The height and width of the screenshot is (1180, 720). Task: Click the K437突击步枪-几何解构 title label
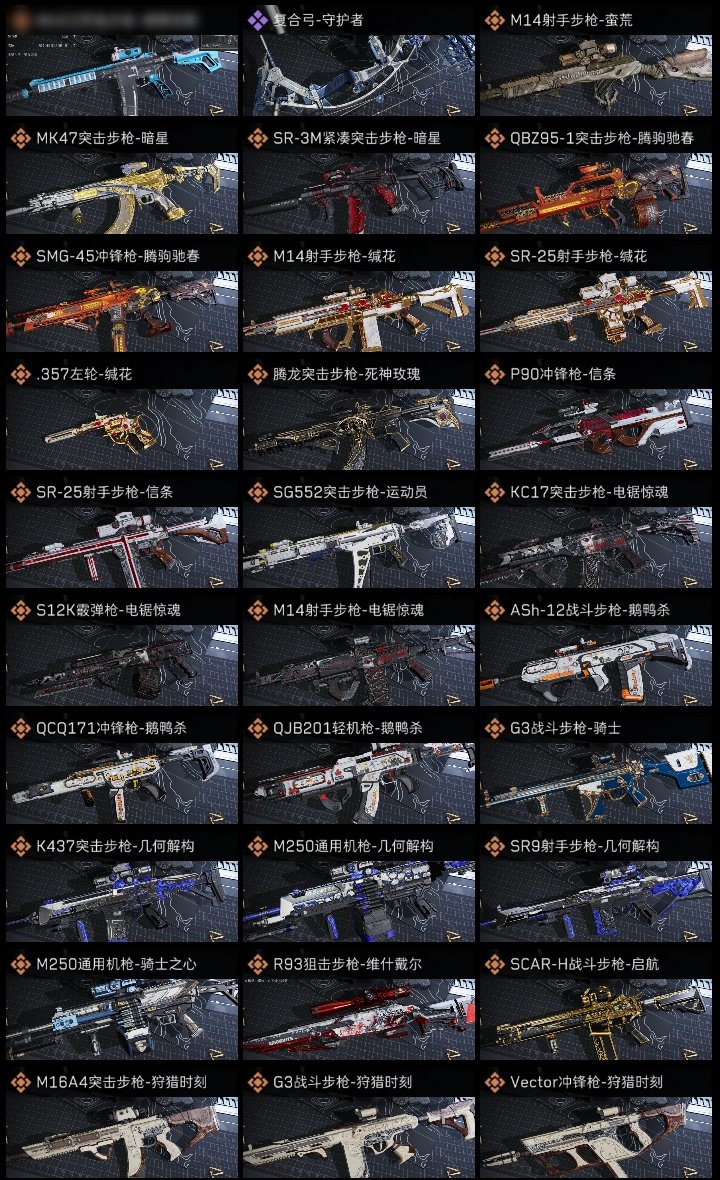point(115,846)
